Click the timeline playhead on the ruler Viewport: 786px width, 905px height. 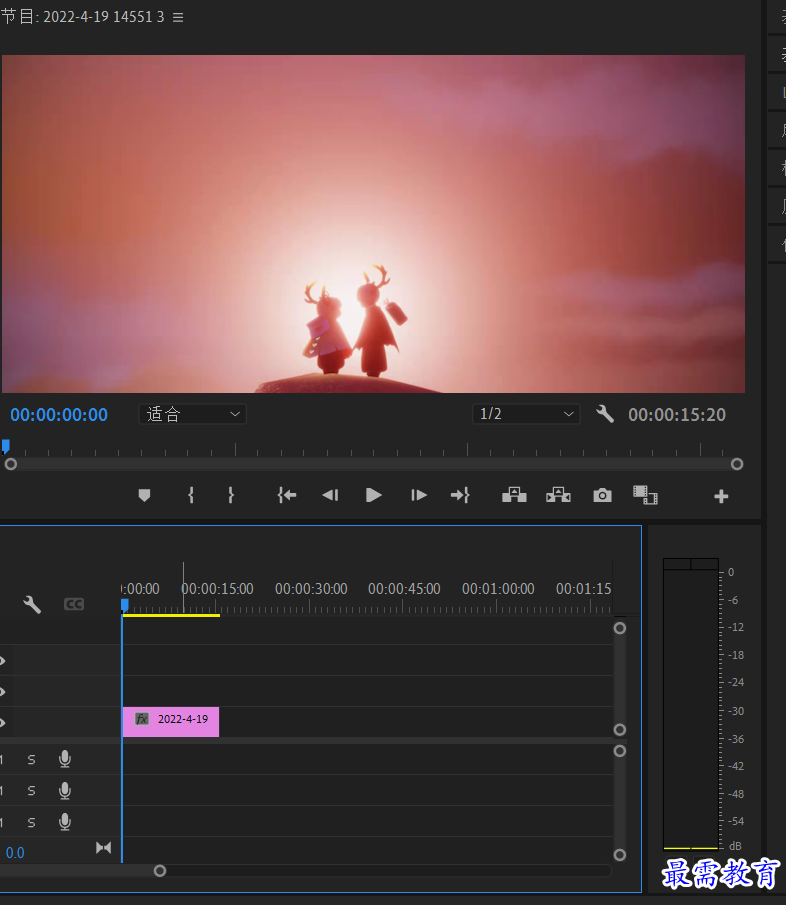click(125, 605)
